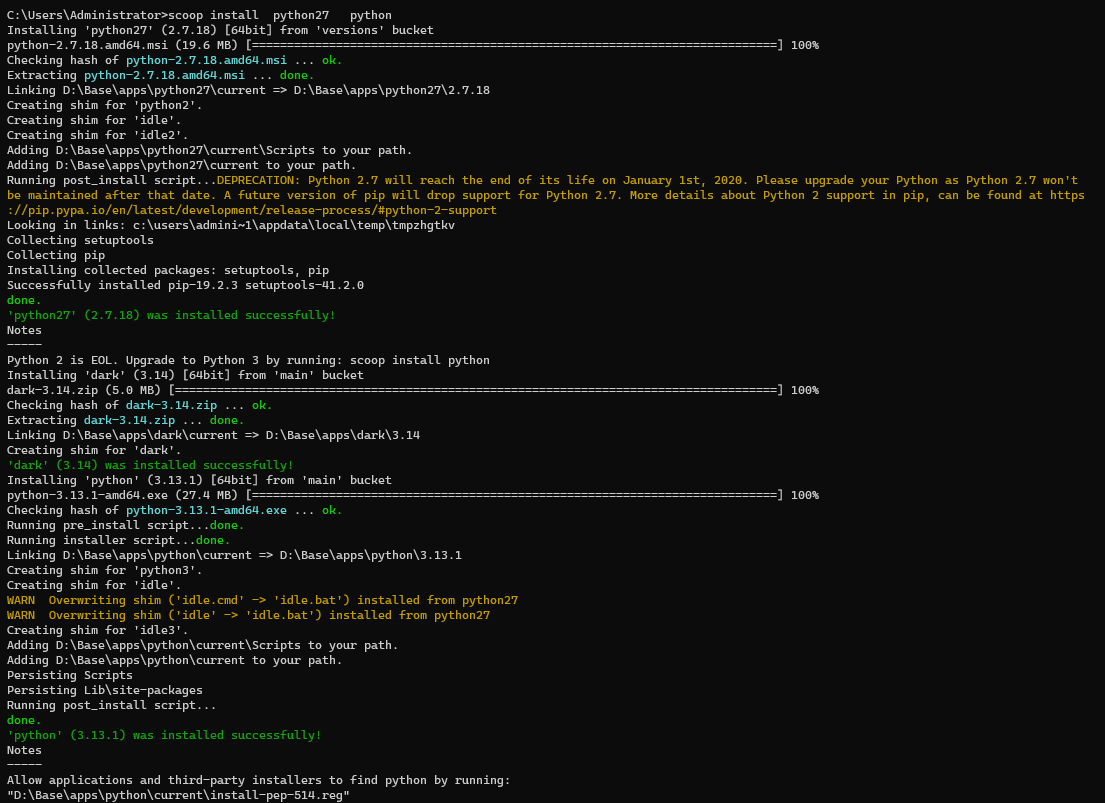
Task: Click green "'python' (3.13.1) was installed successfully!"
Action: pyautogui.click(x=164, y=735)
